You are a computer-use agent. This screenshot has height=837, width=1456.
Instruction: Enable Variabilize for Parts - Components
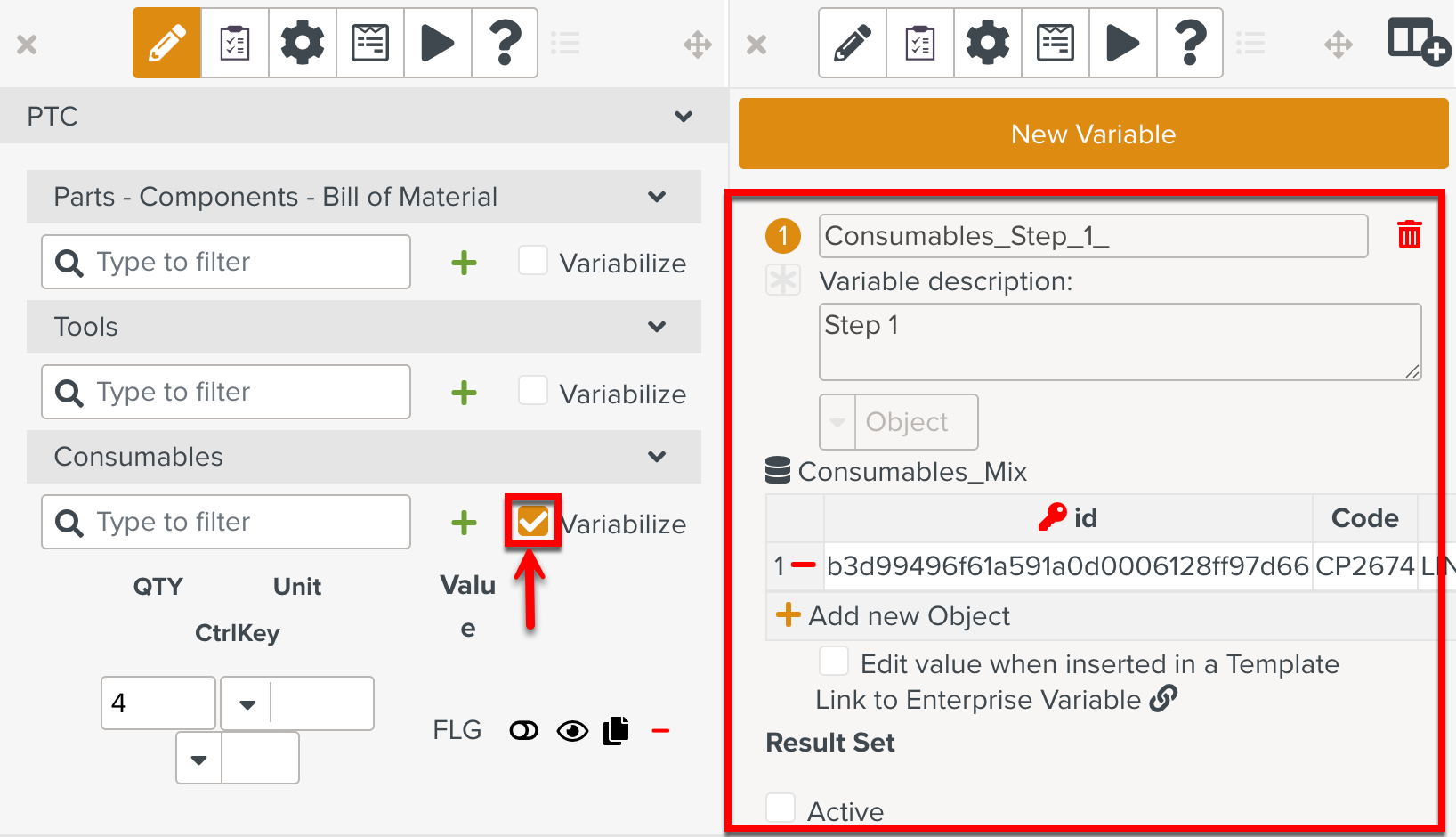pos(533,262)
